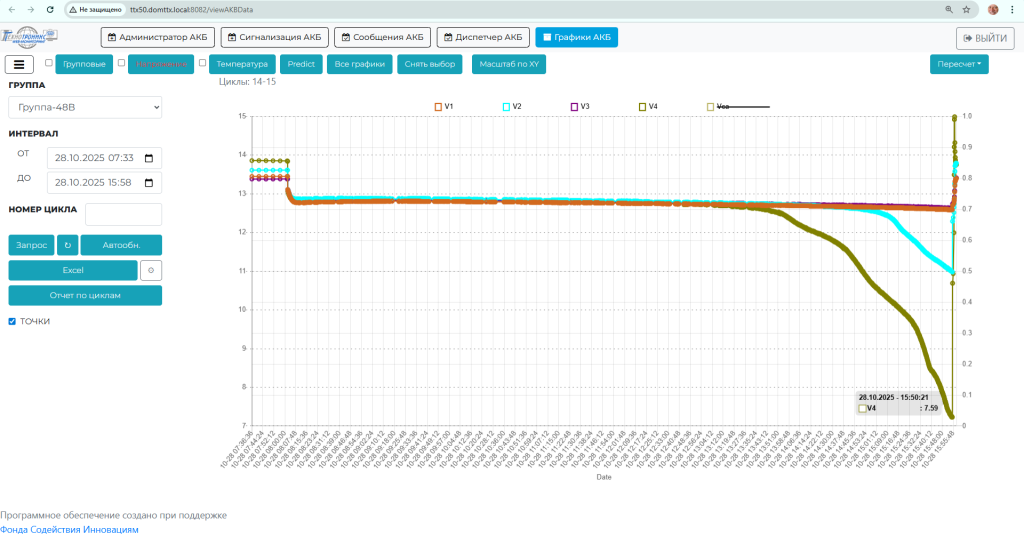
Task: Bookmark this page with the star icon
Action: (967, 9)
